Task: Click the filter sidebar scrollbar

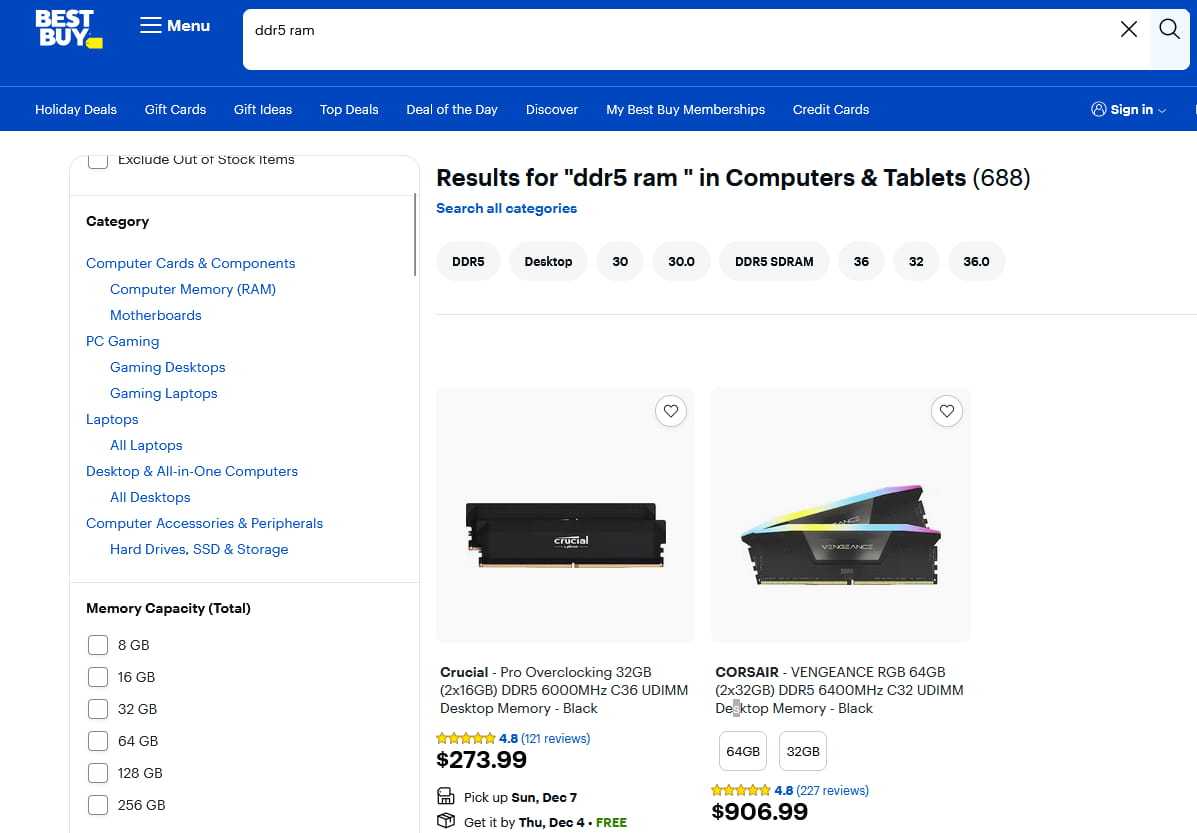Action: tap(415, 234)
